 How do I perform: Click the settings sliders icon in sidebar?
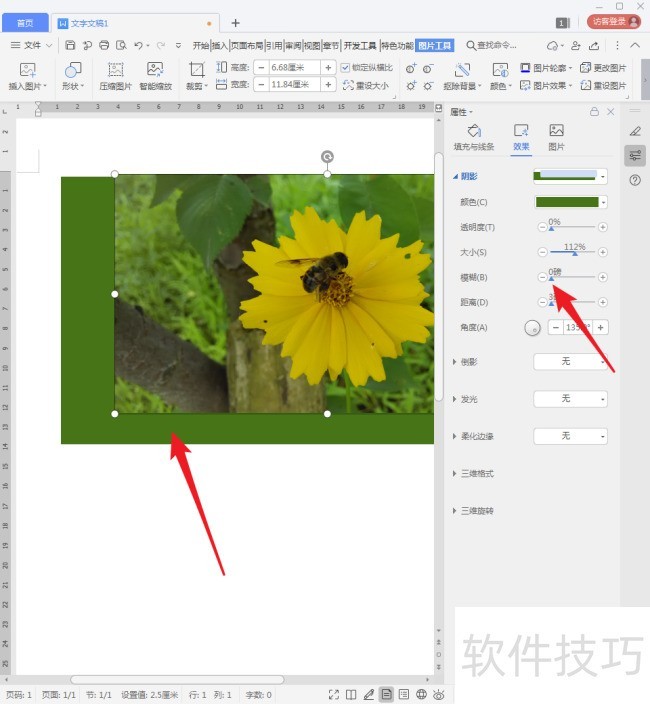635,156
